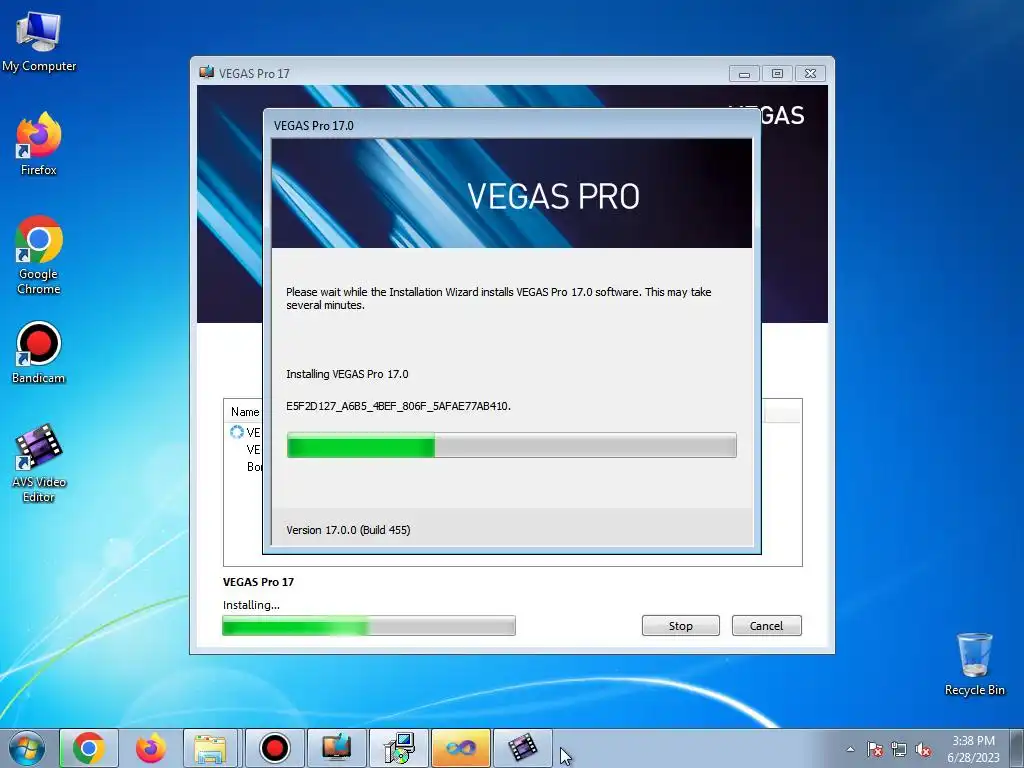Image resolution: width=1024 pixels, height=768 pixels.
Task: Close the VEGAS Pro 17 installer window
Action: pyautogui.click(x=810, y=74)
